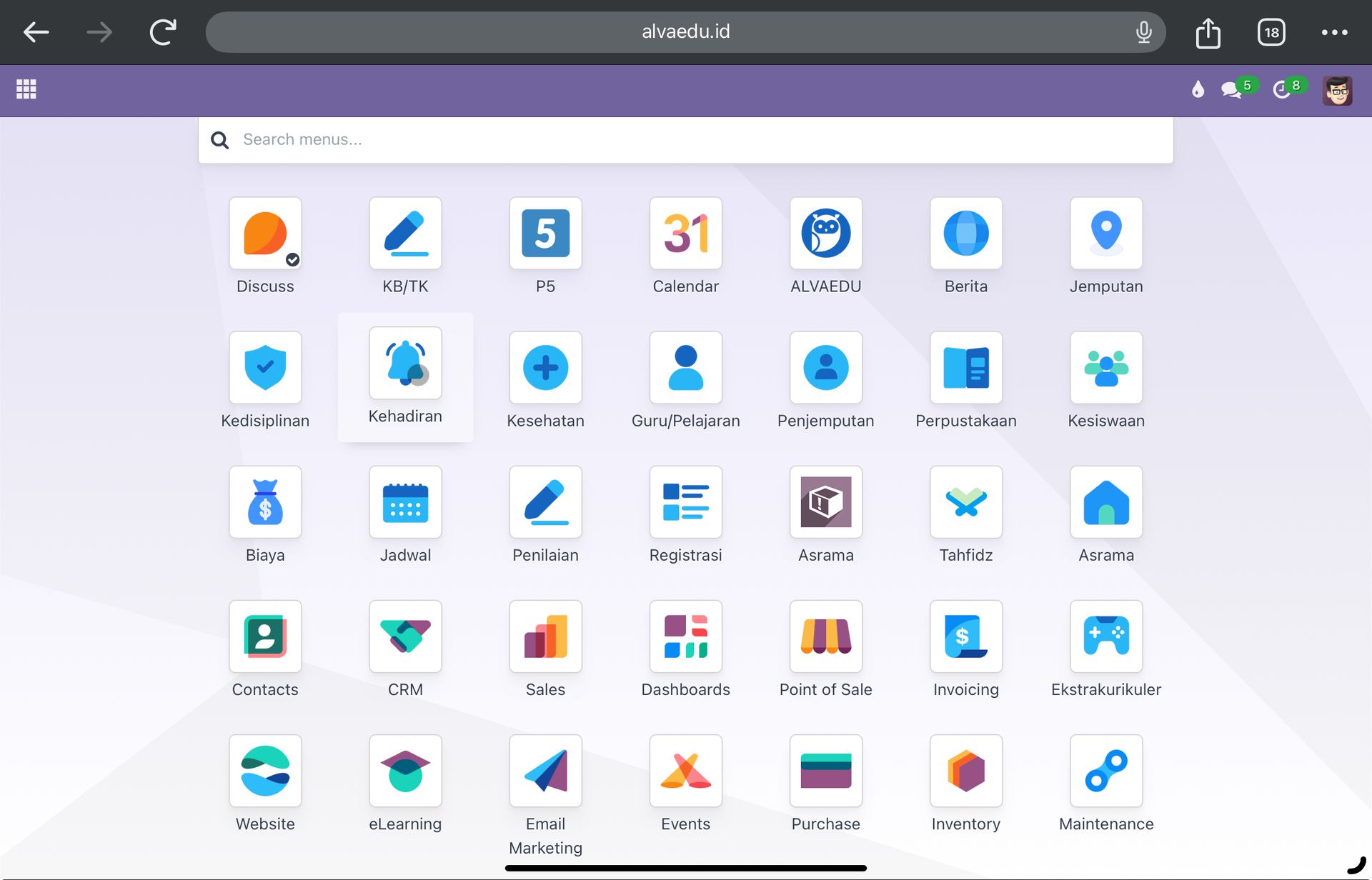Open activities clock with 8 badge
Image resolution: width=1372 pixels, height=880 pixels.
click(1290, 89)
